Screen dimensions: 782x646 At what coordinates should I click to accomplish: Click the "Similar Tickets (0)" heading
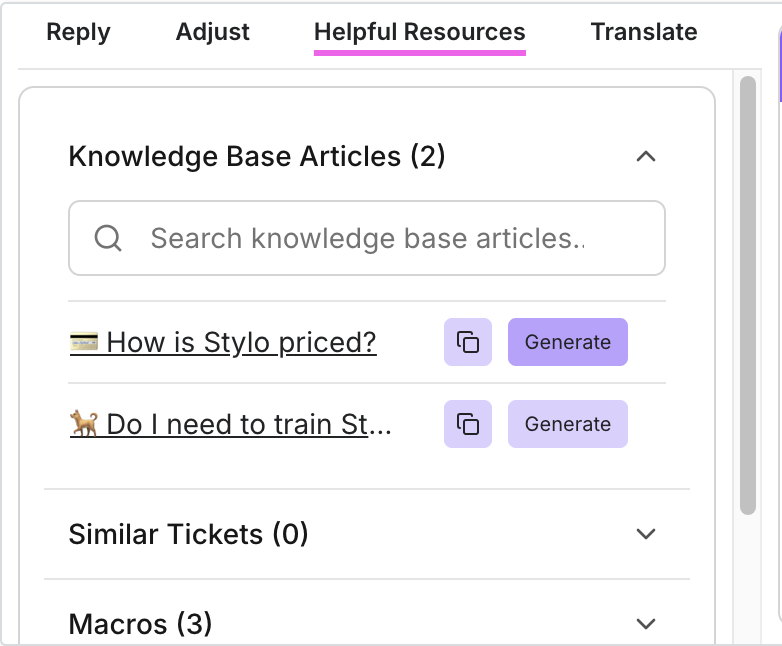pos(188,534)
